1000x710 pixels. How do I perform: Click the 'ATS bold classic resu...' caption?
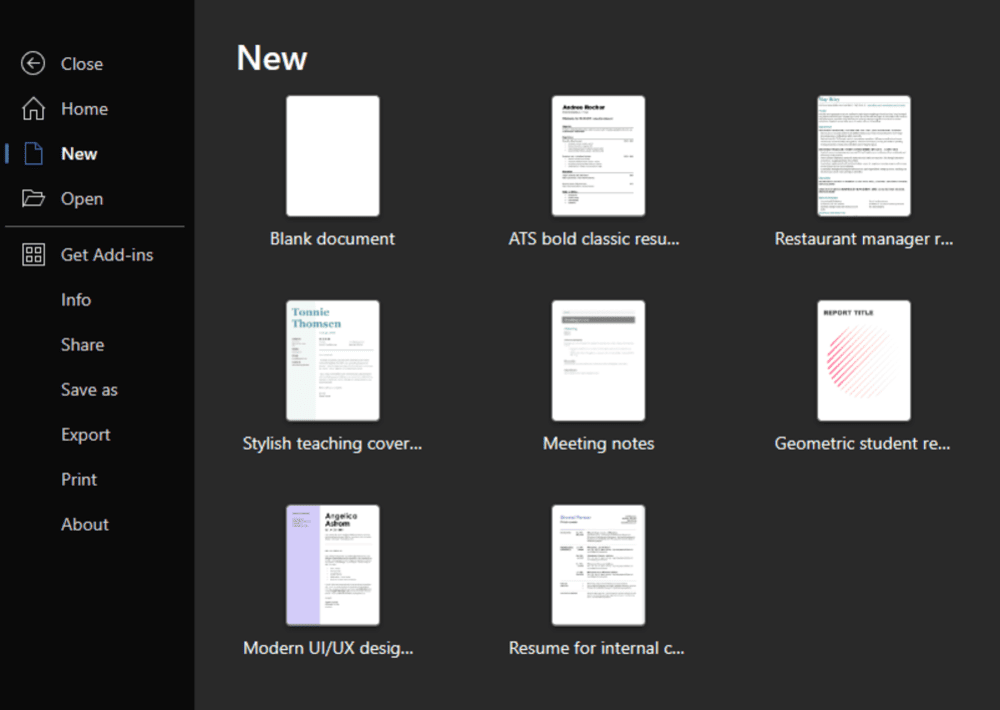pyautogui.click(x=594, y=239)
